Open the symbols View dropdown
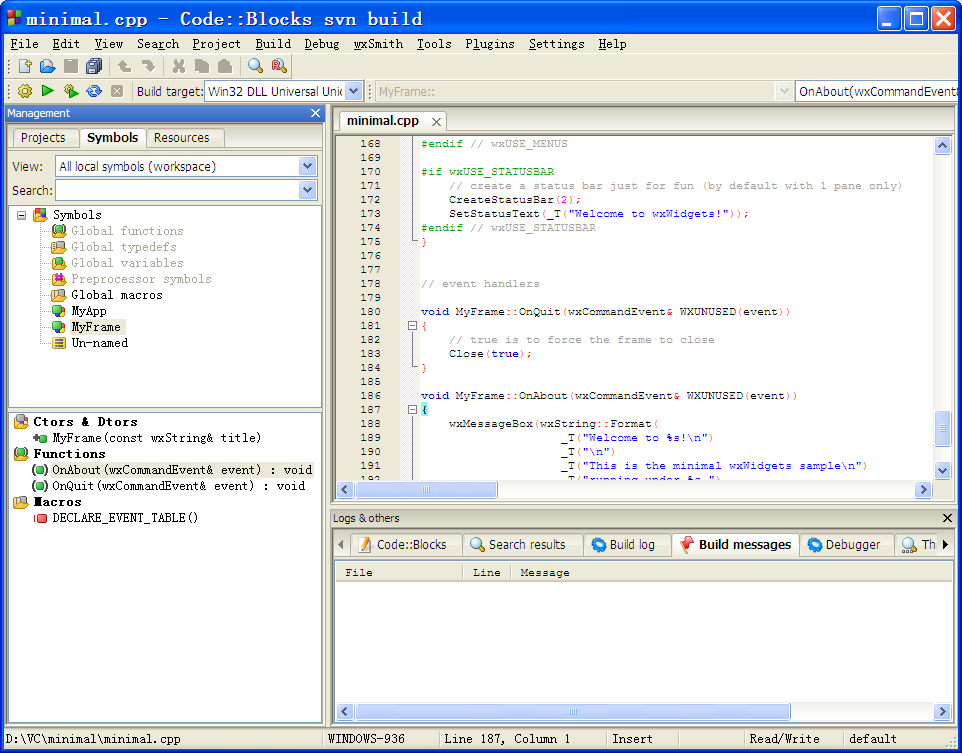 307,166
